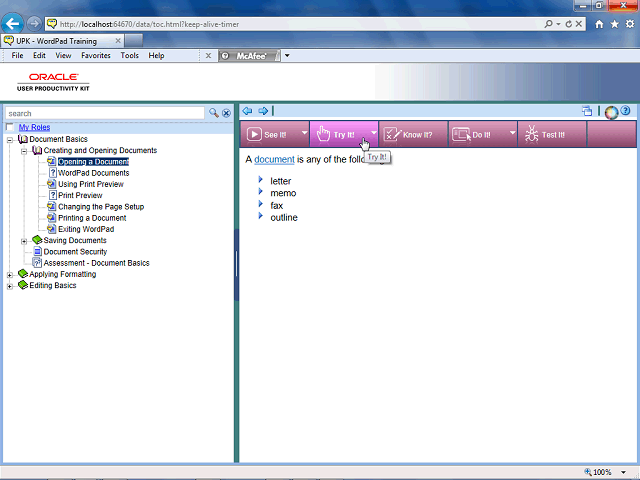Click the refresh icon in address bar
This screenshot has width=640, height=480.
coord(569,24)
